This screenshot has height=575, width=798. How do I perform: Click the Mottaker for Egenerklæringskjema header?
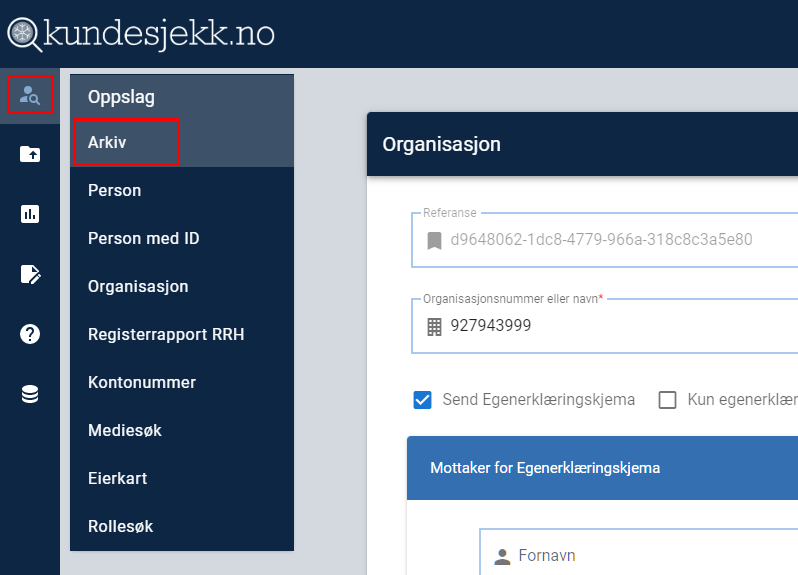pos(603,468)
